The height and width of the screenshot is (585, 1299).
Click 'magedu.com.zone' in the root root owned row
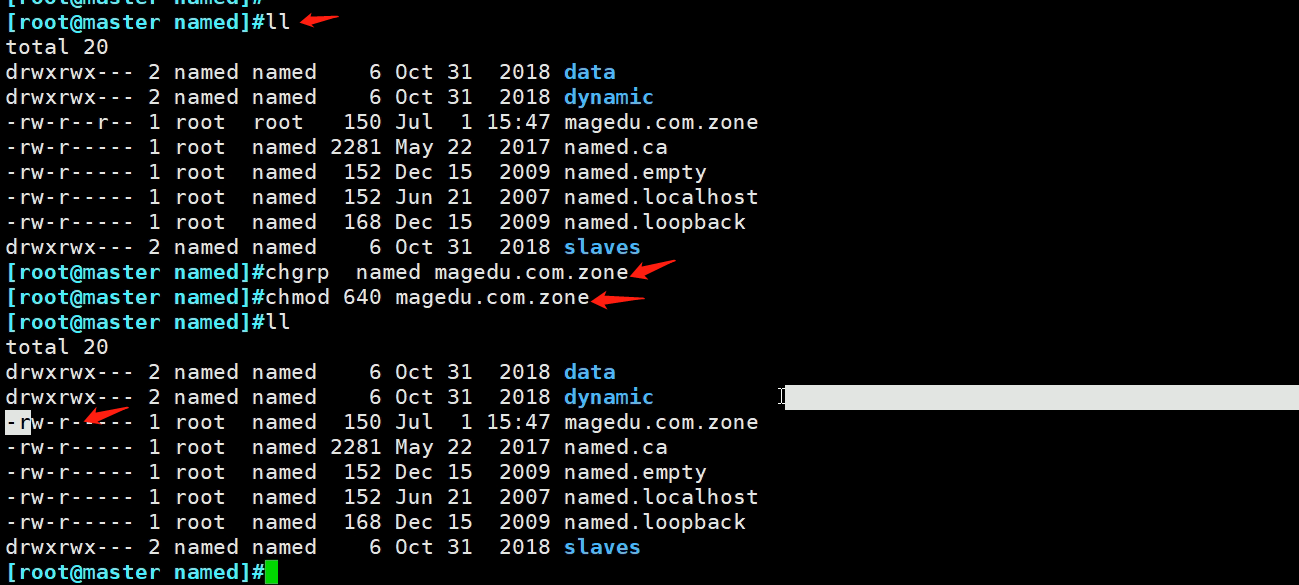(x=660, y=122)
